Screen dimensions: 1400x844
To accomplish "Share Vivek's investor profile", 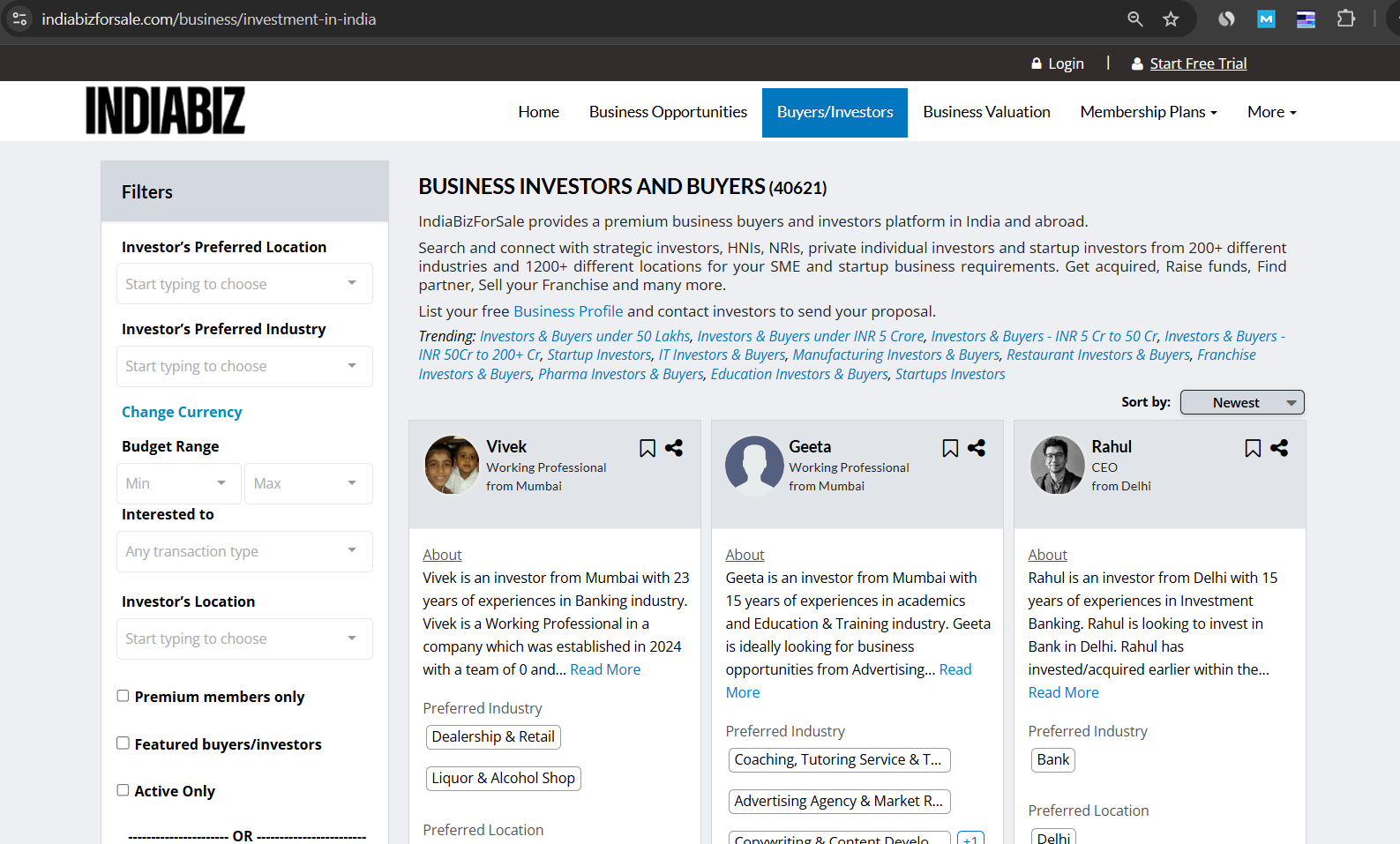I will click(674, 448).
